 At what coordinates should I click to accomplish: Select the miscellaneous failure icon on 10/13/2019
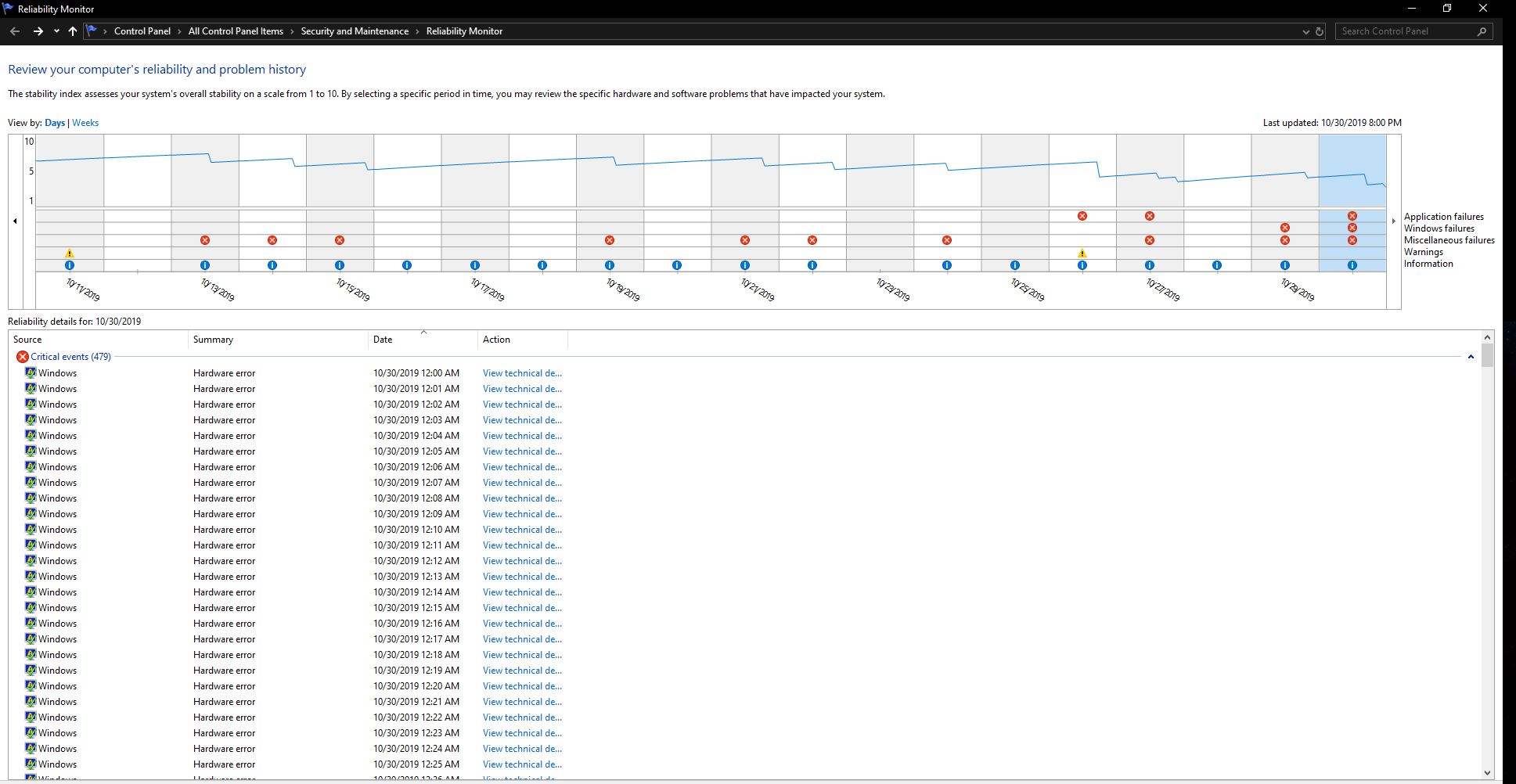(205, 240)
